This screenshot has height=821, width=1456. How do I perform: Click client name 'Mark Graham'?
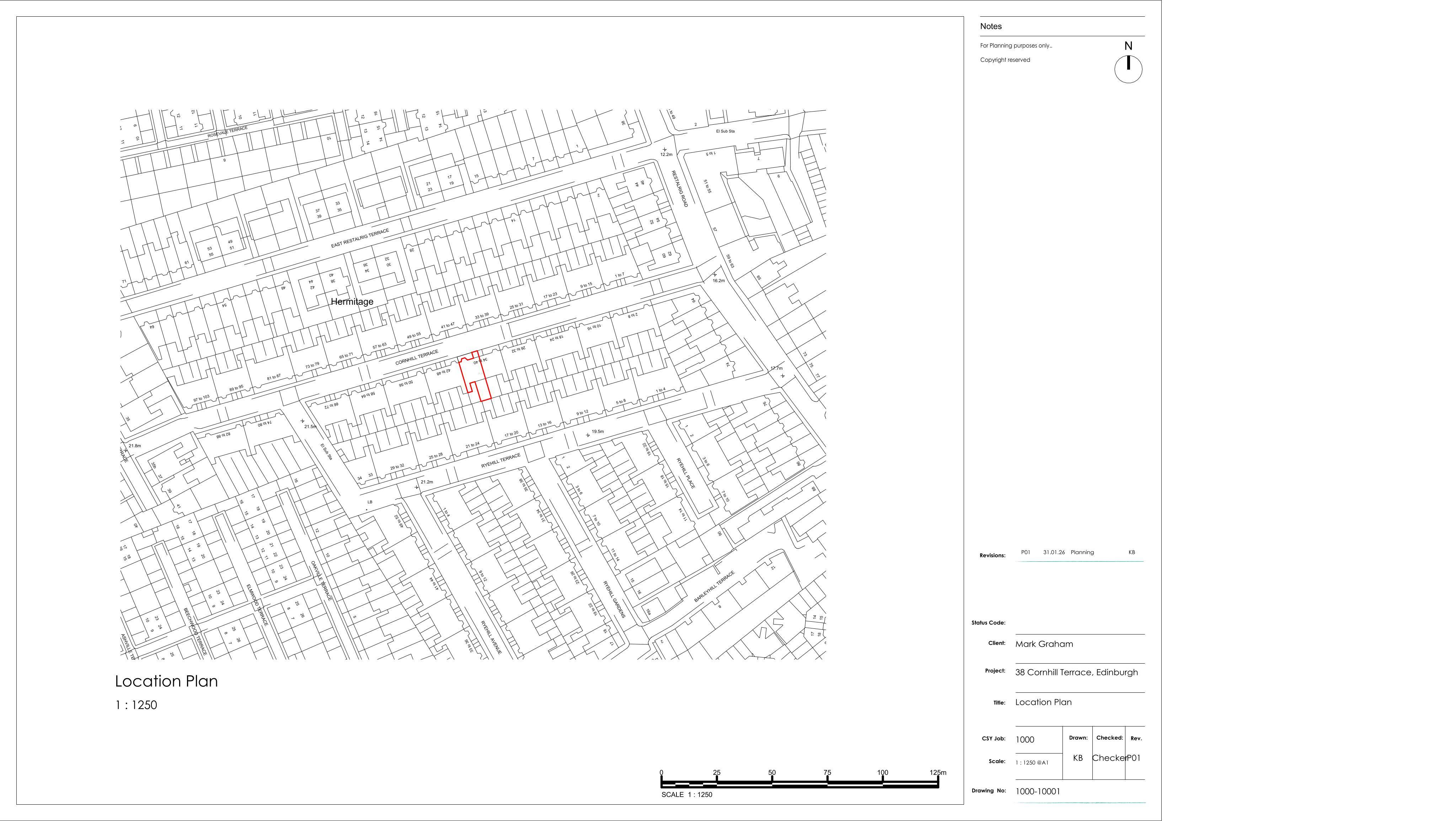[x=1044, y=644]
